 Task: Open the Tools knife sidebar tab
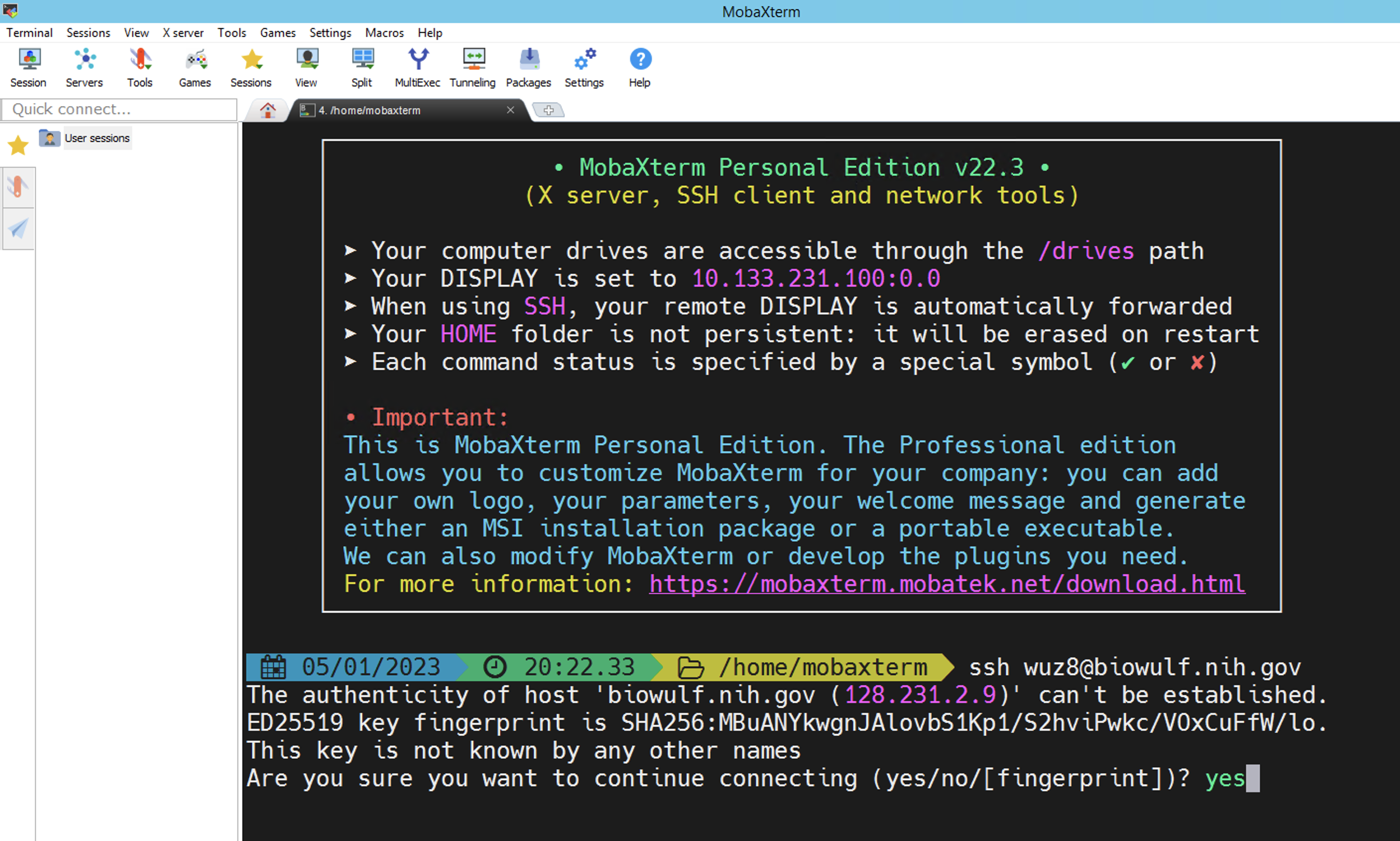[18, 186]
